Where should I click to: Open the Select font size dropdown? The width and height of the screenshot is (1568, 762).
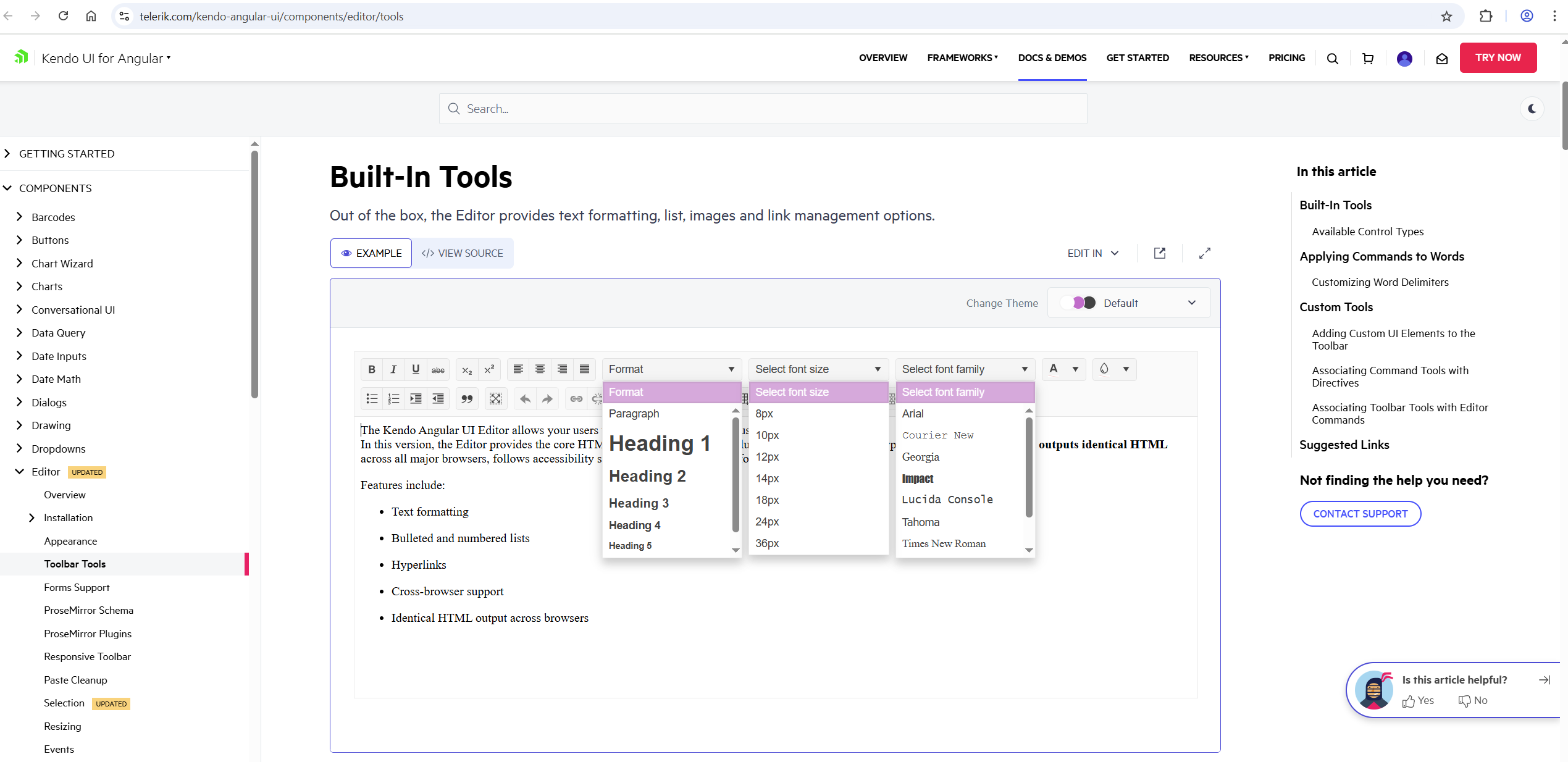click(818, 369)
